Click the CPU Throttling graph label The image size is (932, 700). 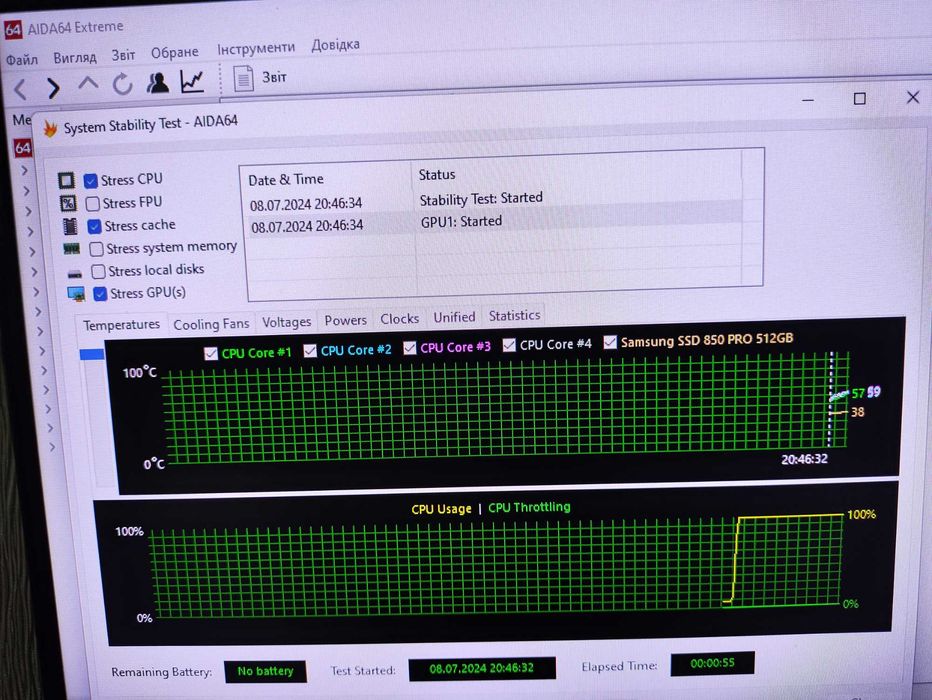[529, 507]
